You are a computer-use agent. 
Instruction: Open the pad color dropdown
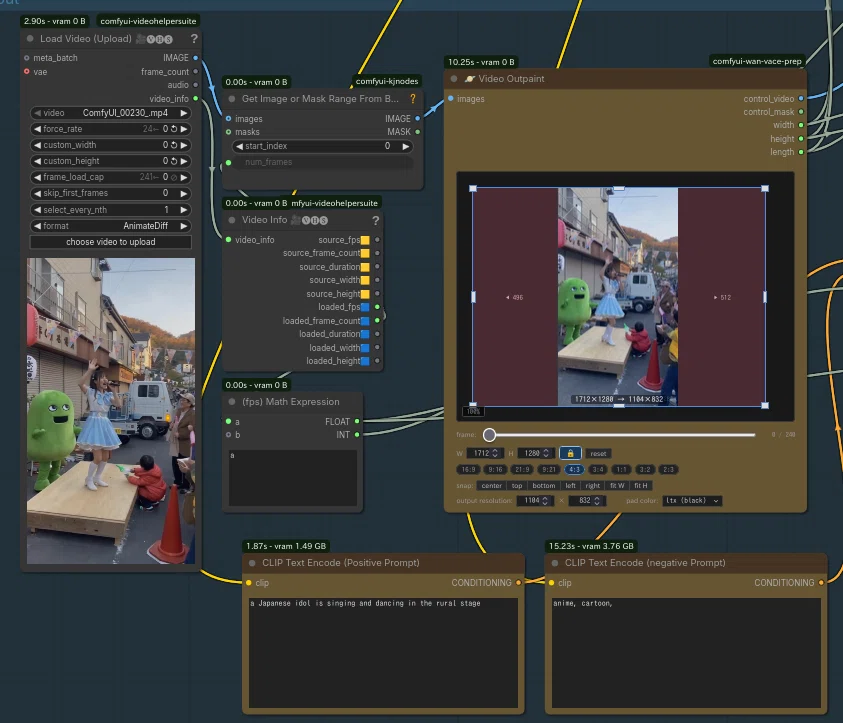pyautogui.click(x=692, y=500)
